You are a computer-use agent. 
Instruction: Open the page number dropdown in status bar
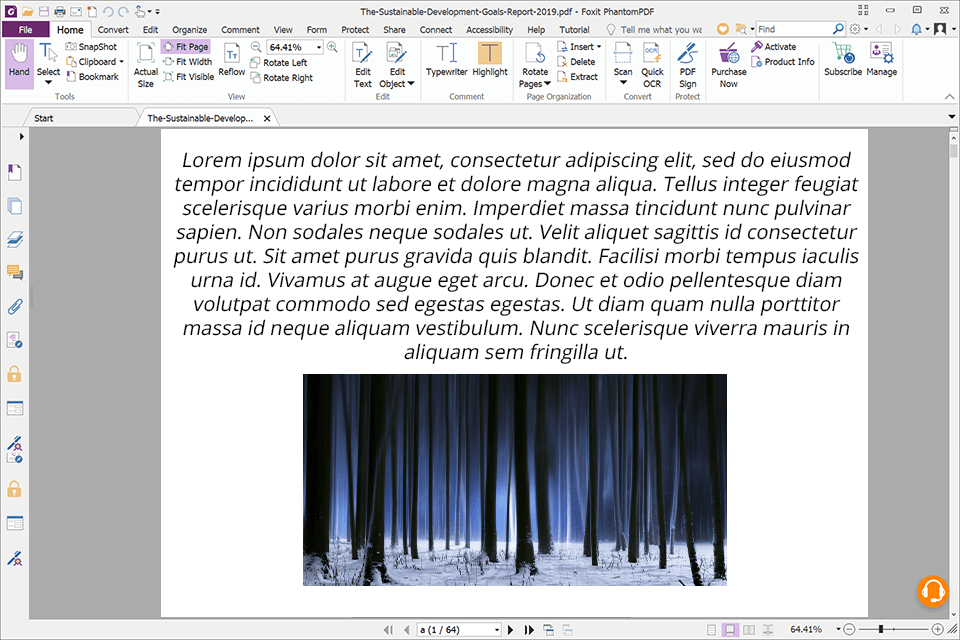click(497, 630)
